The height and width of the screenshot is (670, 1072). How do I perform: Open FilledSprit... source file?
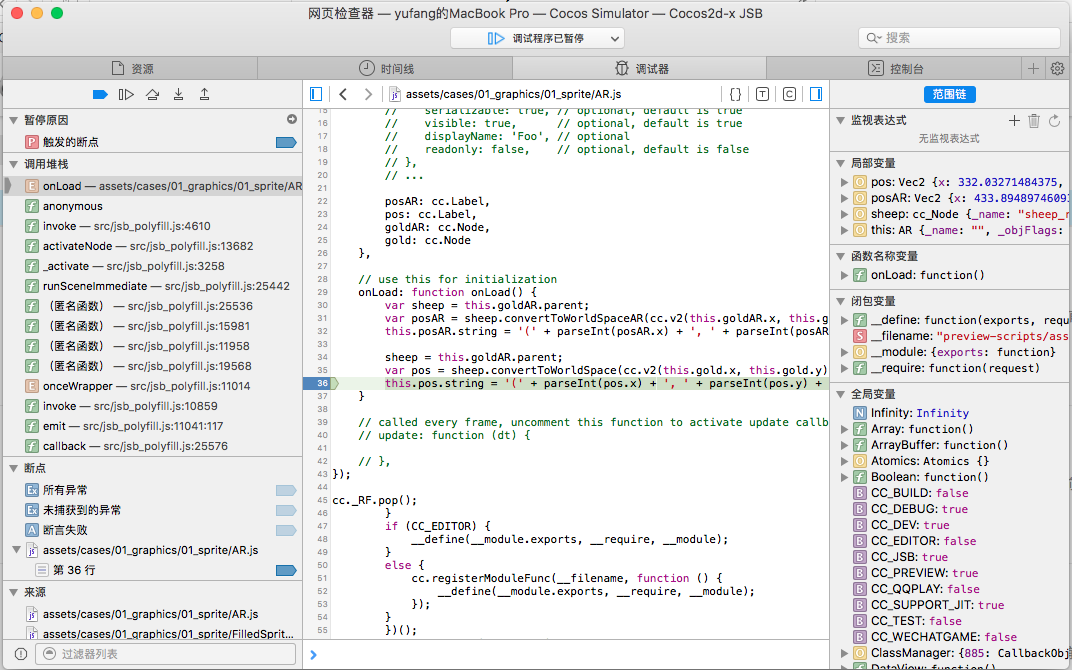coord(153,634)
